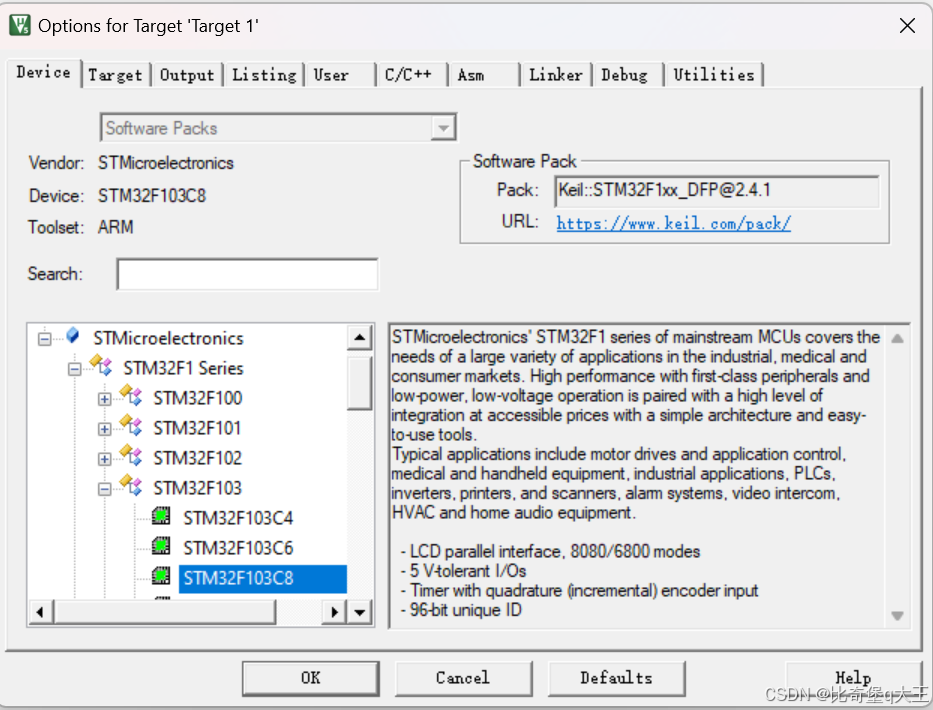Image resolution: width=933 pixels, height=710 pixels.
Task: Expand the STM32F101 tree node
Action: click(104, 429)
